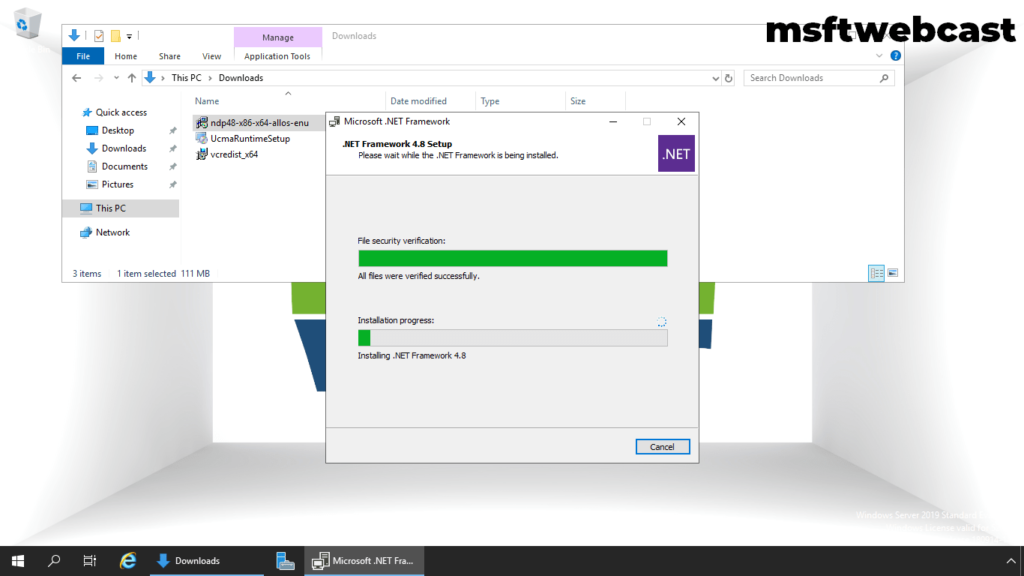Open the Share ribbon tab
This screenshot has width=1024, height=576.
coord(169,56)
